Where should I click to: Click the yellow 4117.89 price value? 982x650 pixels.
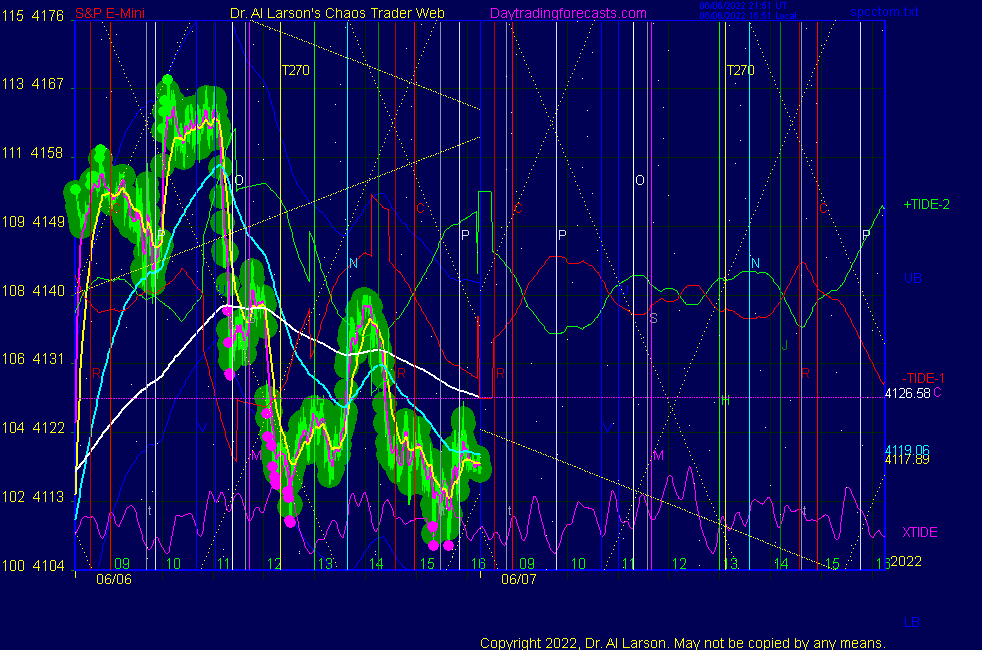(x=907, y=459)
